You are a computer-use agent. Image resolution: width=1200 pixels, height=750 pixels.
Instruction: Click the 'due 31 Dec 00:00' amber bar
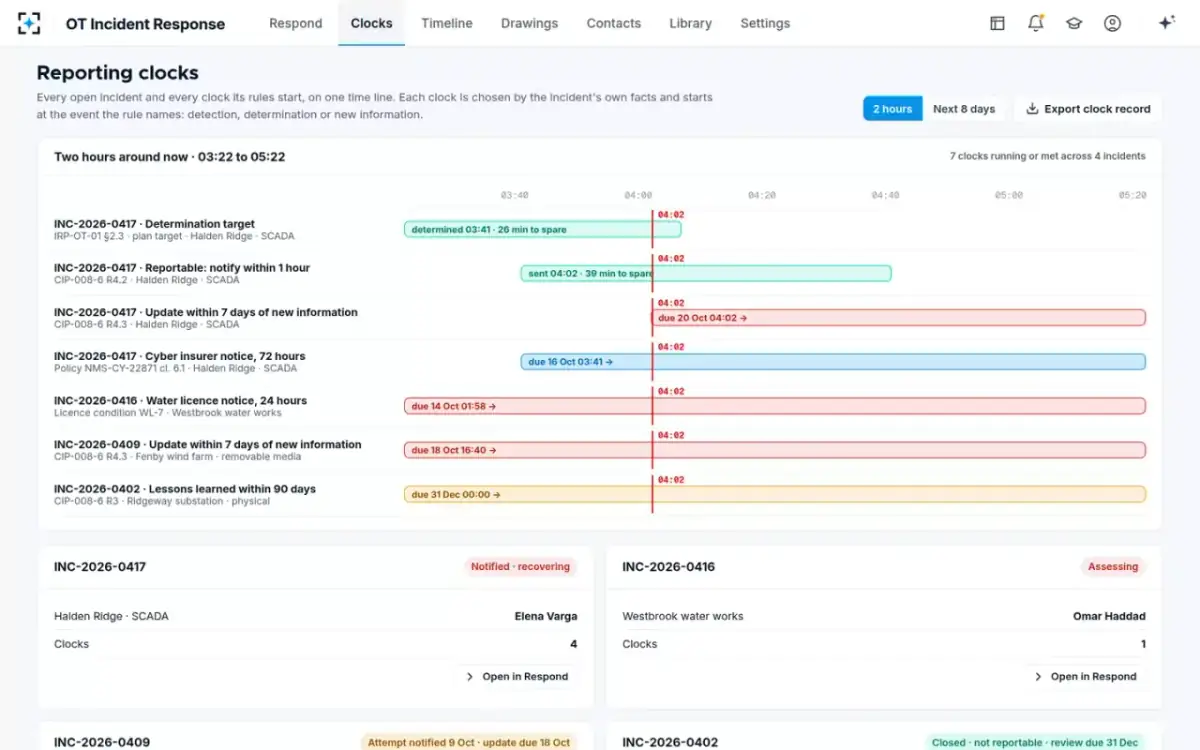775,494
